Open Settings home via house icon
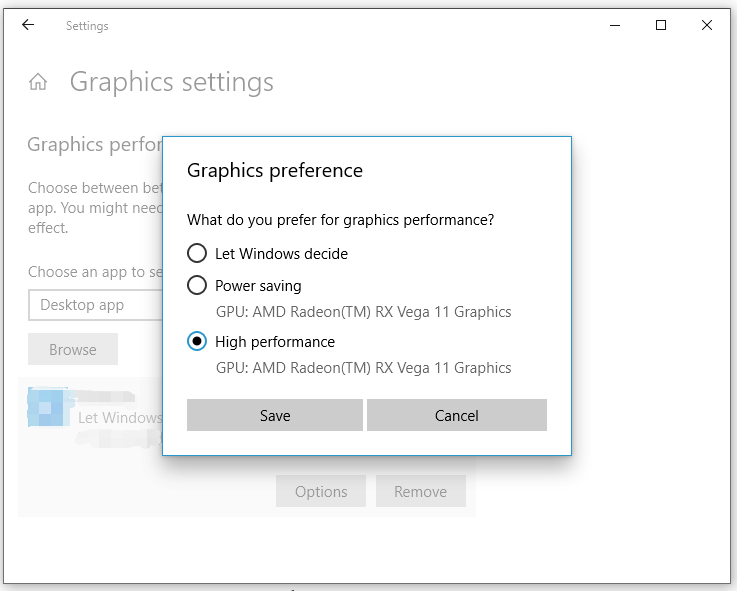This screenshot has height=591, width=737. click(x=38, y=82)
